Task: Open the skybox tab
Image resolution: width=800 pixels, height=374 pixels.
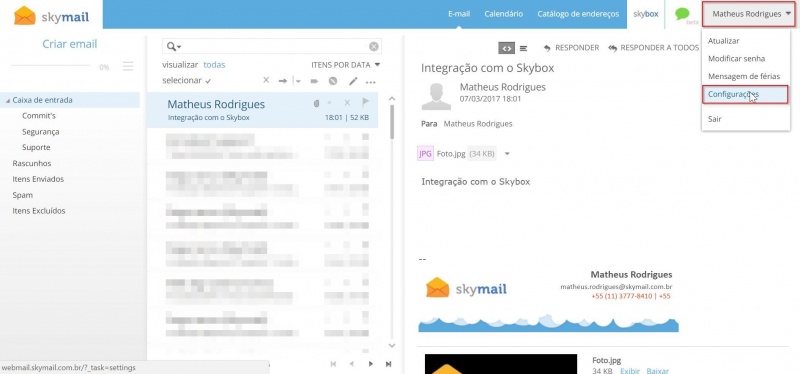Action: 646,14
